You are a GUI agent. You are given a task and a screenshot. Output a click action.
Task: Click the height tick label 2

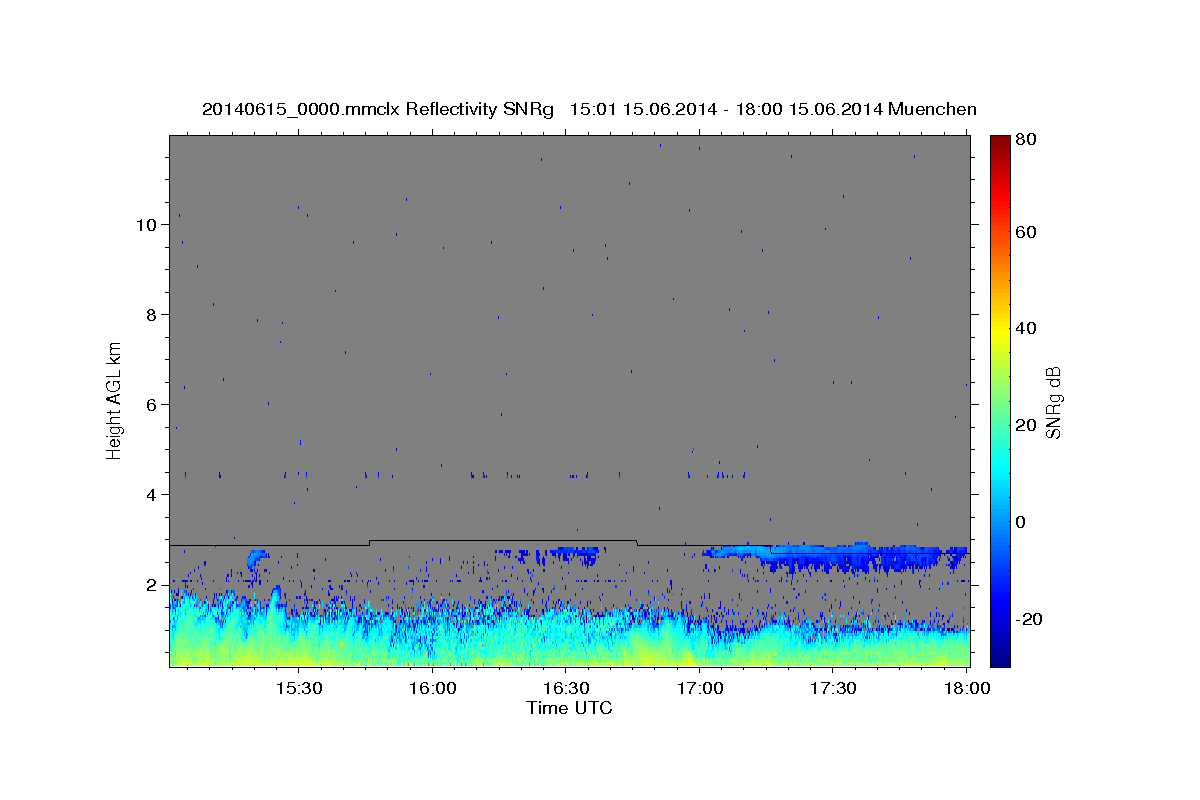point(152,585)
